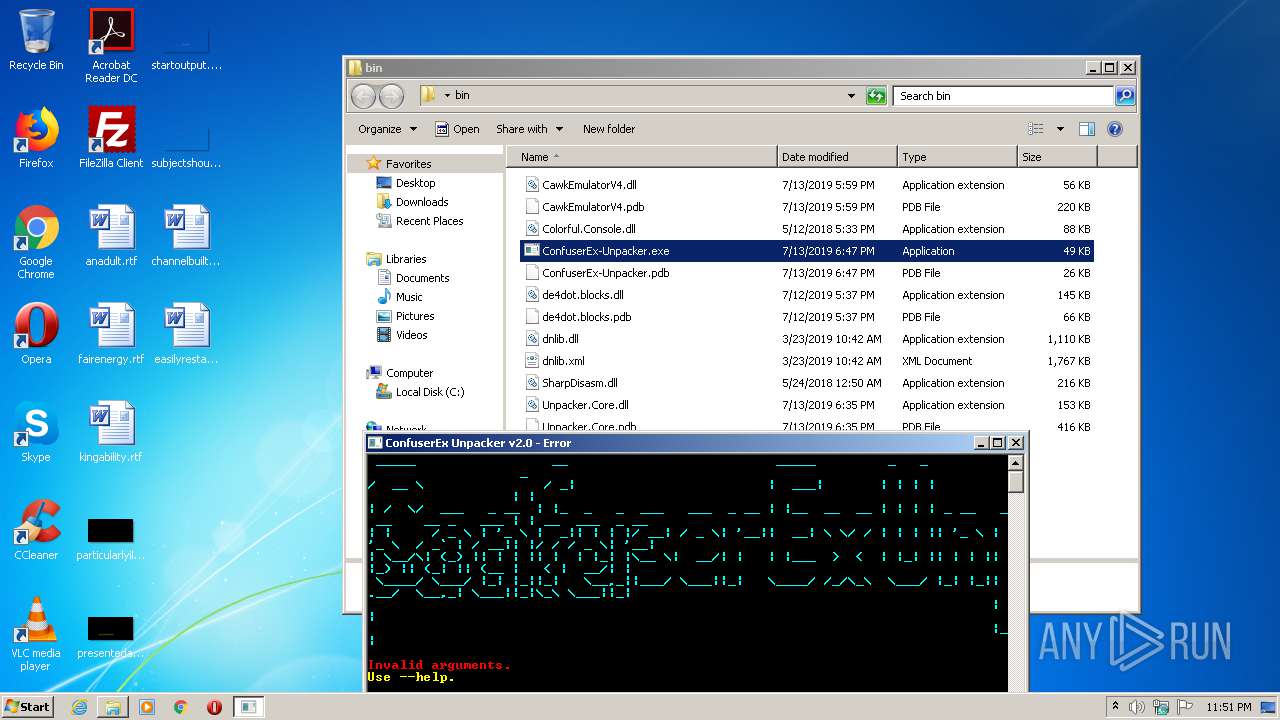
Task: Open channelbuilt rtf desktop file
Action: pyautogui.click(x=186, y=236)
